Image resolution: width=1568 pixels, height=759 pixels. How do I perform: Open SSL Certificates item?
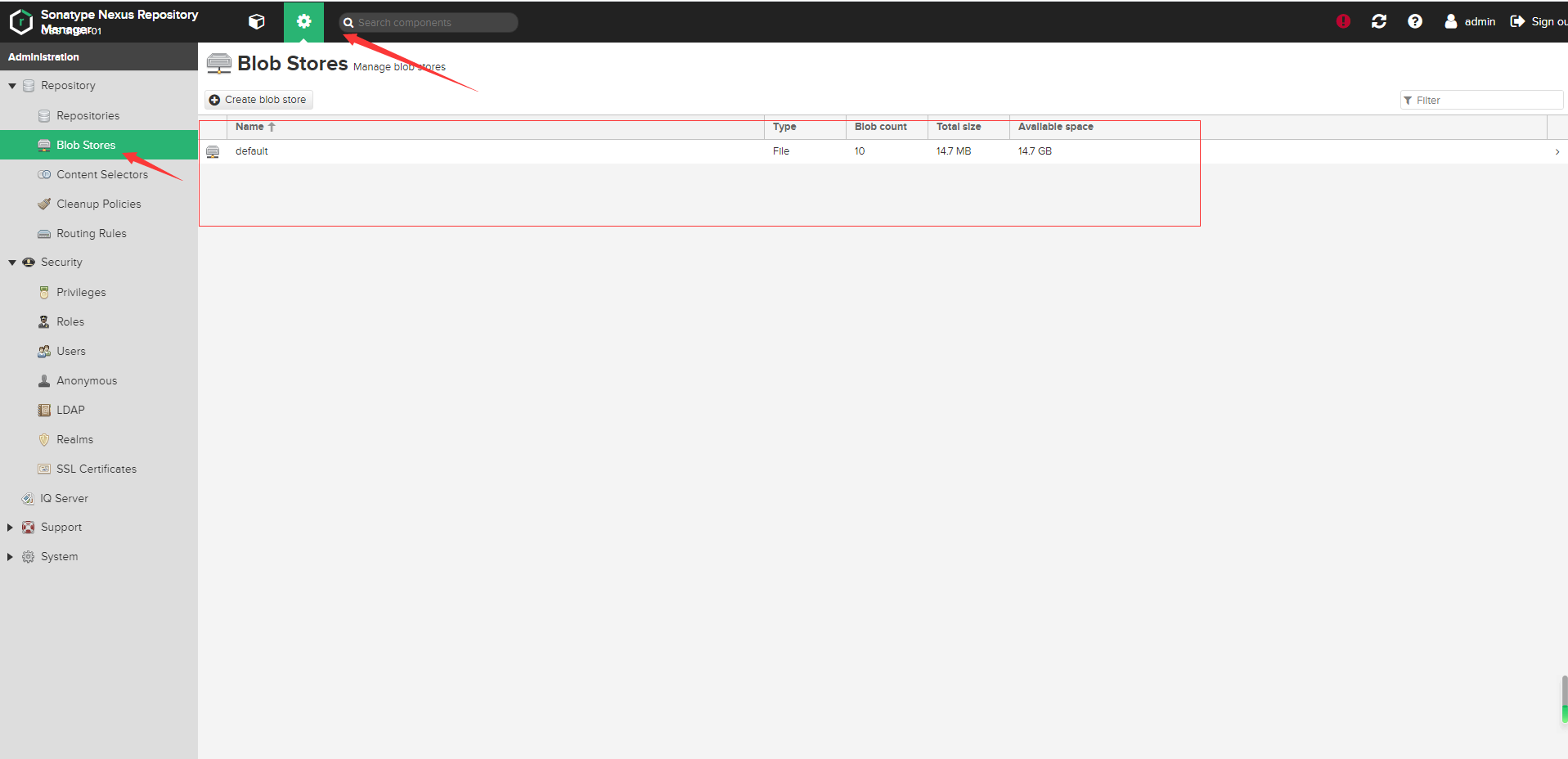(97, 469)
